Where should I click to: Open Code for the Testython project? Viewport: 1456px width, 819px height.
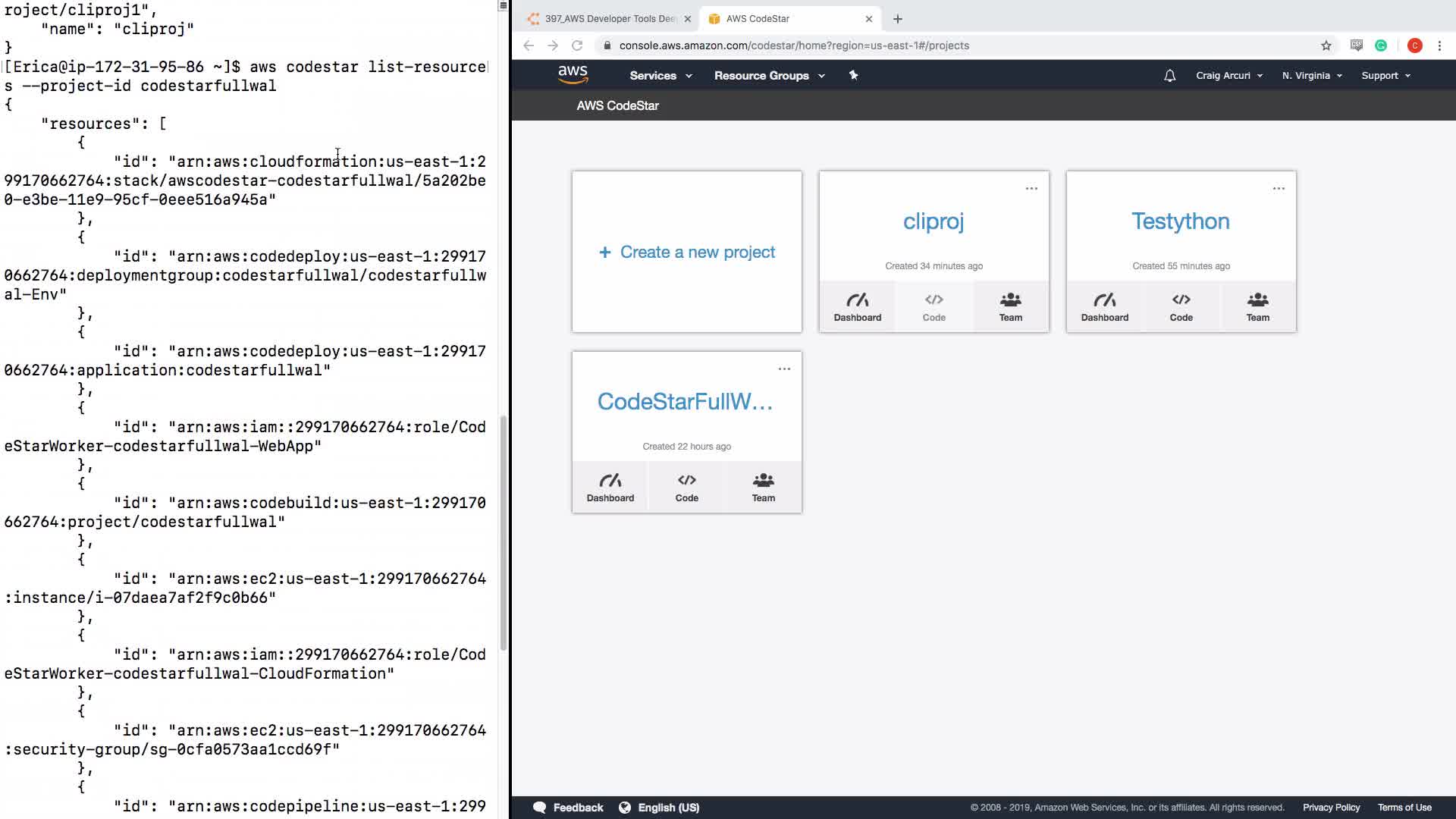(1181, 306)
